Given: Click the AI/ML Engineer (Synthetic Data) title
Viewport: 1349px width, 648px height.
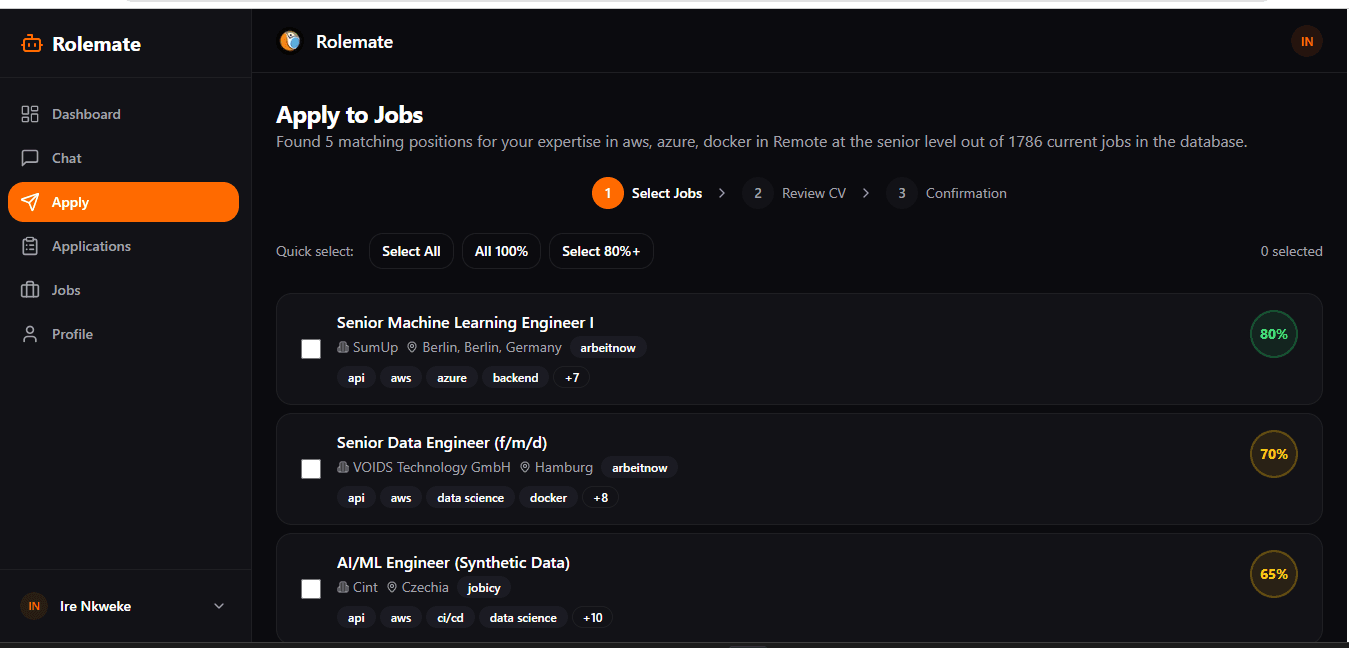Looking at the screenshot, I should pos(453,562).
